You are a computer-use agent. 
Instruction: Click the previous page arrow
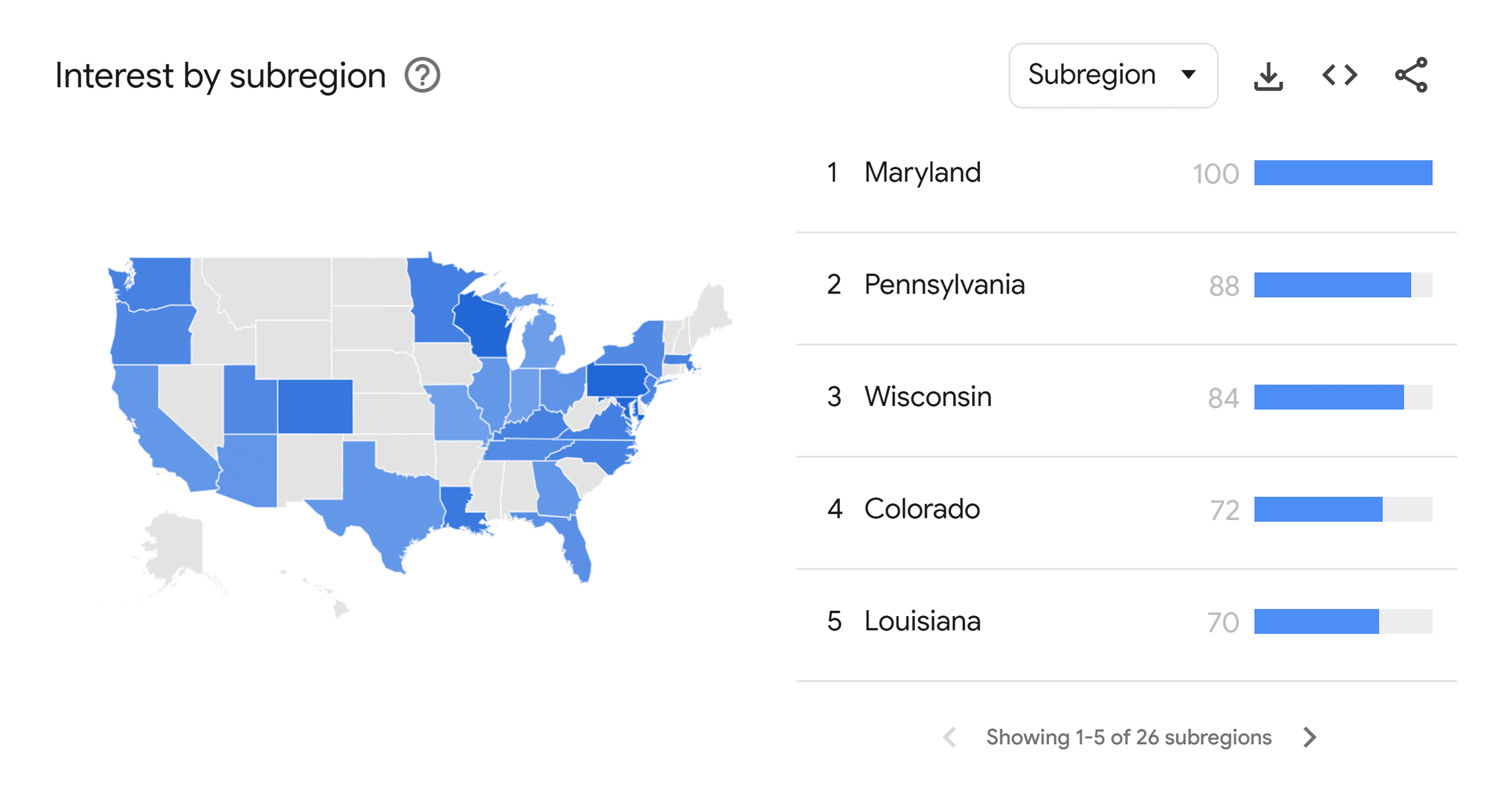click(x=949, y=738)
